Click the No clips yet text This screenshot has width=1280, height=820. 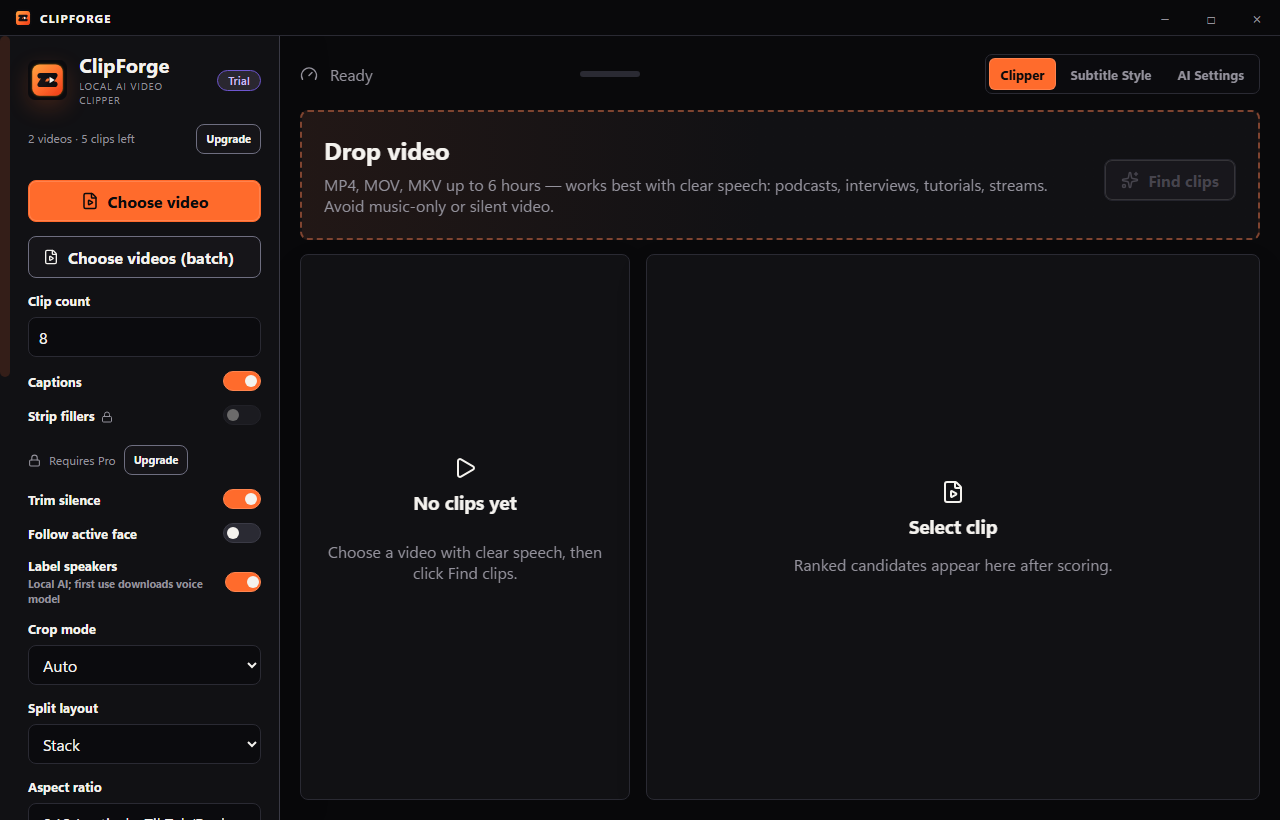tap(465, 503)
